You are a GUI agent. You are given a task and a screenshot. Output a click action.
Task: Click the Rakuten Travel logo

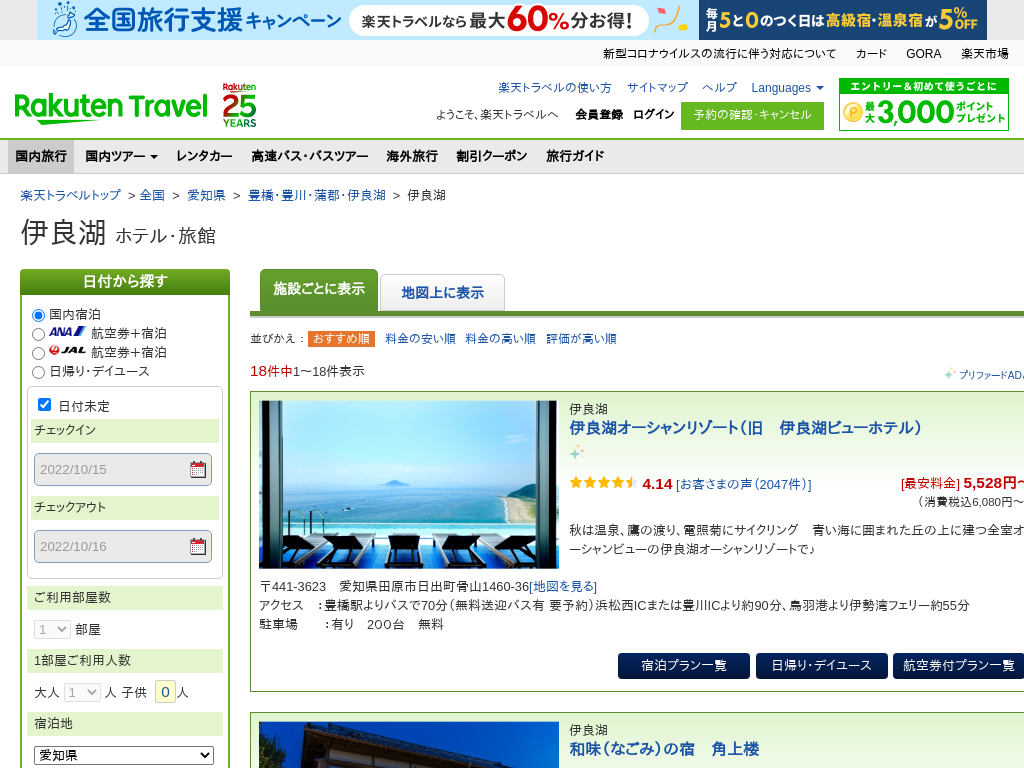point(111,108)
